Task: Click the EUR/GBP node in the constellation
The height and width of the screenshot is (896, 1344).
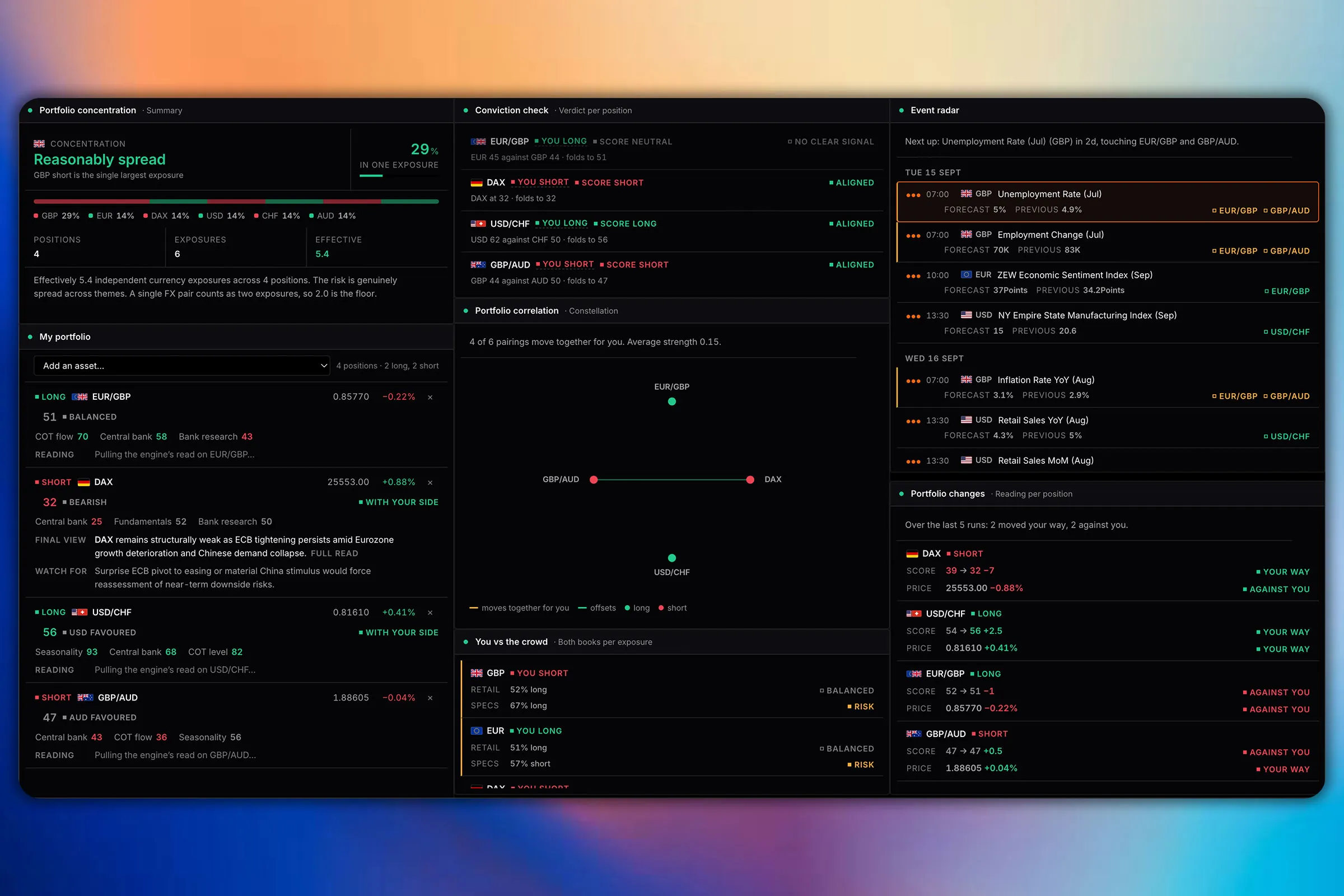Action: point(672,402)
